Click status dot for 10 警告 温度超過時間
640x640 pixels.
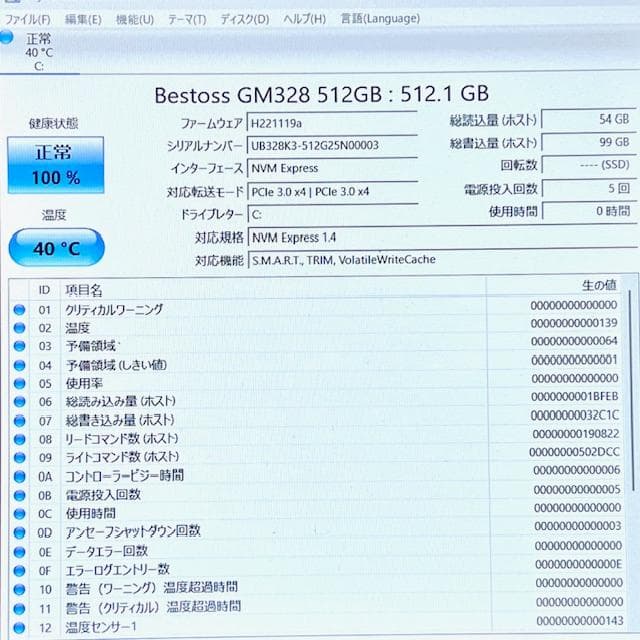click(x=19, y=589)
